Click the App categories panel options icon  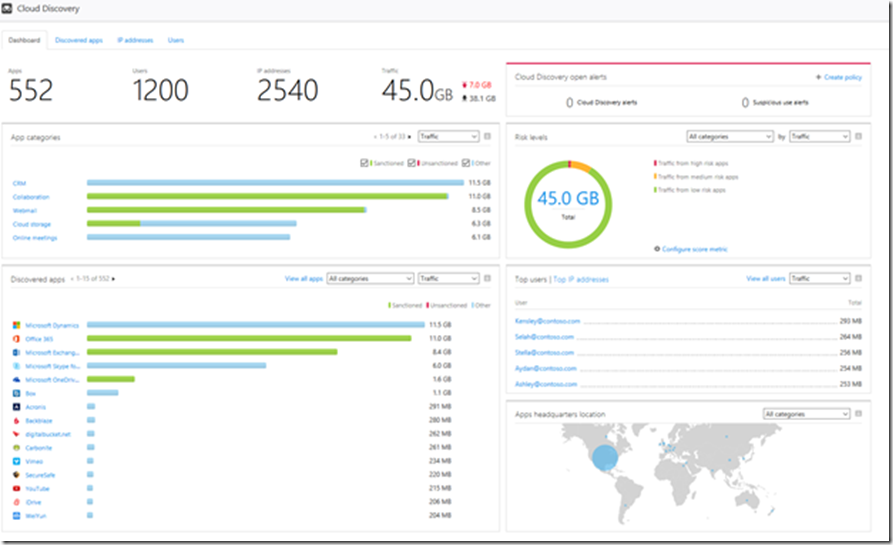pos(488,136)
